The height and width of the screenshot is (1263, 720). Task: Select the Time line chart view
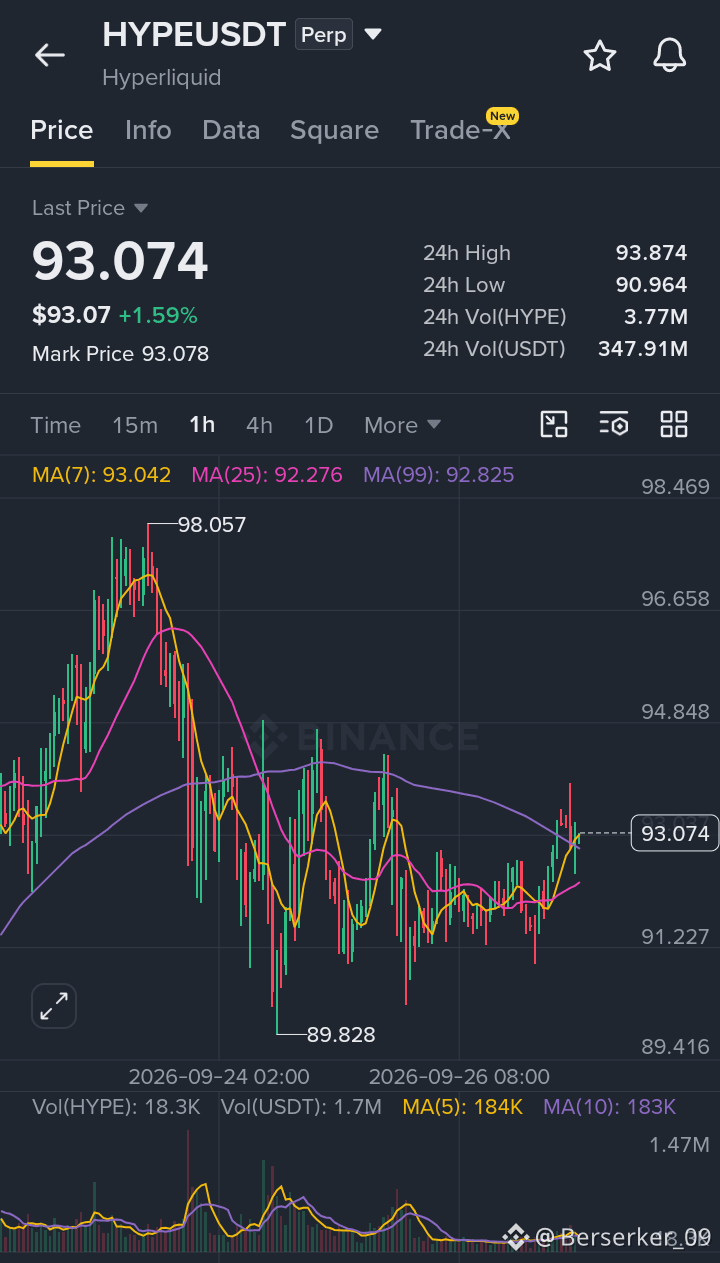[x=55, y=425]
